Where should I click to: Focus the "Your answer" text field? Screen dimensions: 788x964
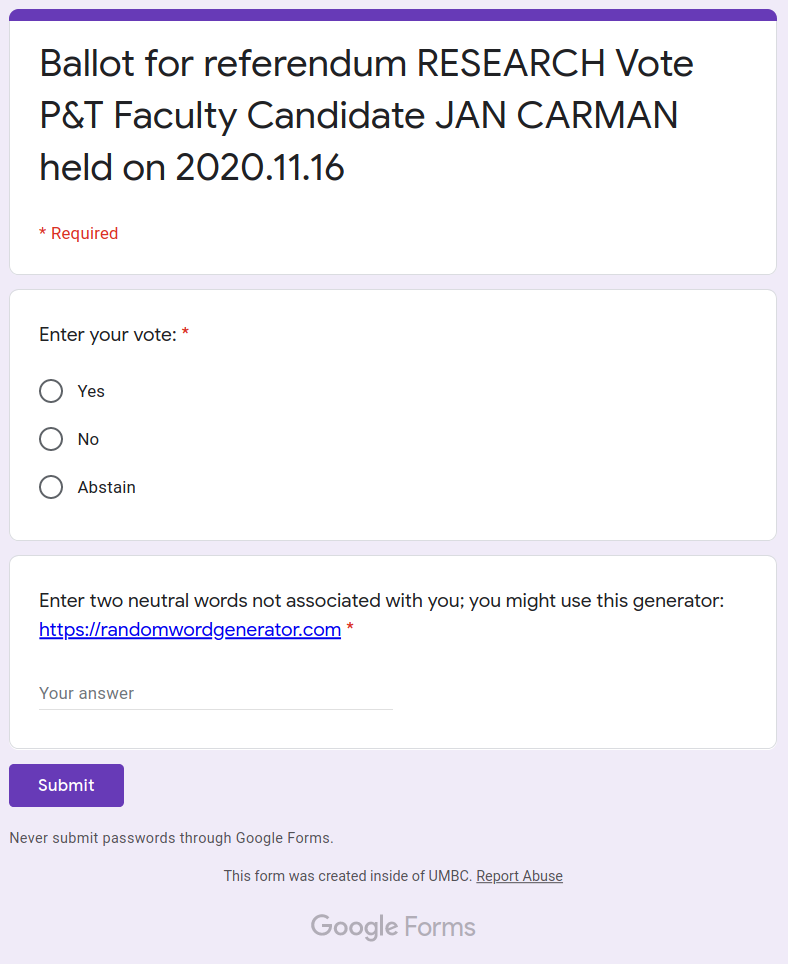[x=216, y=693]
